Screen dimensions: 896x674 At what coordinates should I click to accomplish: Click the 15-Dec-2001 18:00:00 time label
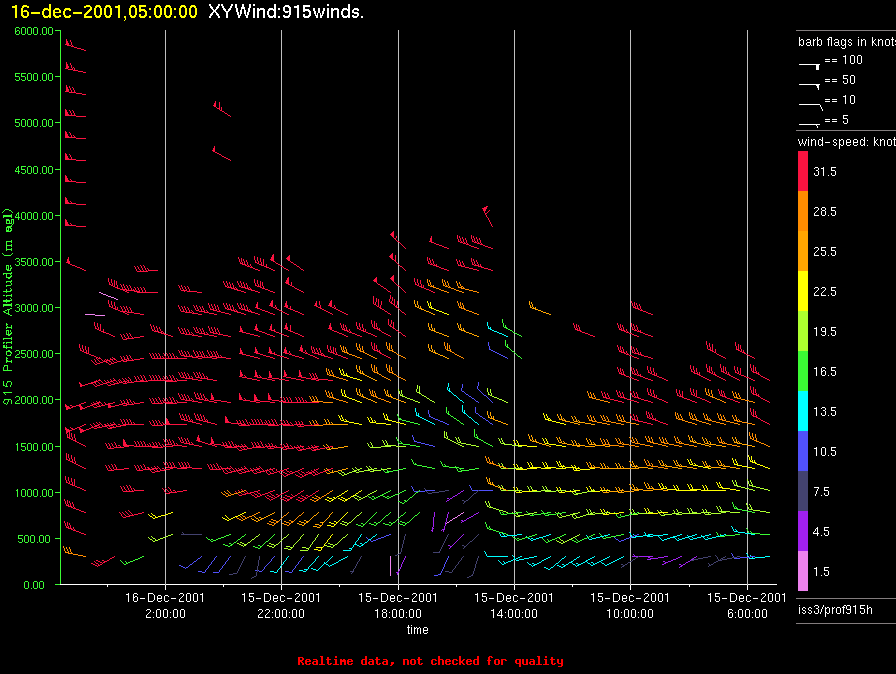398,605
